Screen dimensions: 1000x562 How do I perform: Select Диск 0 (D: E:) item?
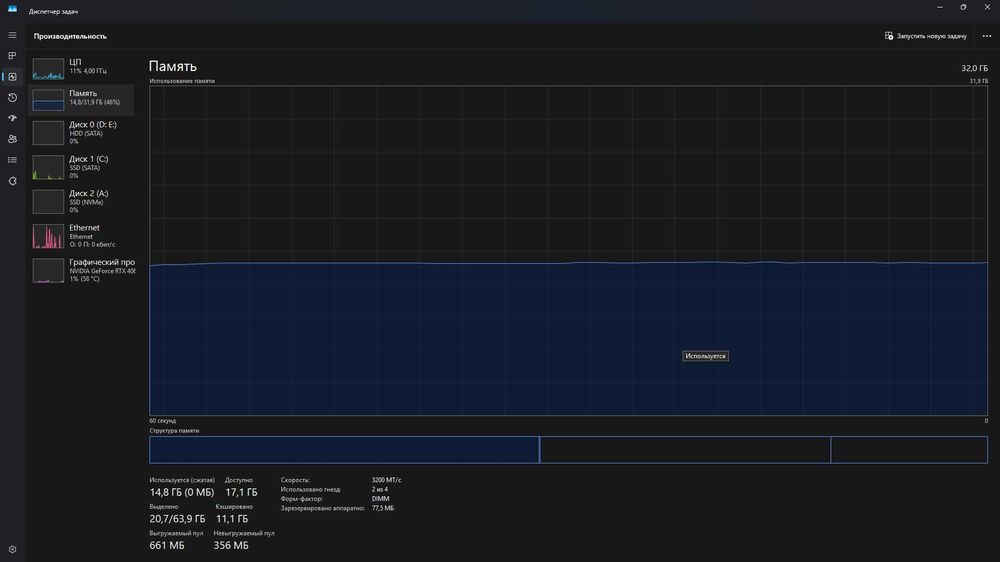click(x=82, y=133)
